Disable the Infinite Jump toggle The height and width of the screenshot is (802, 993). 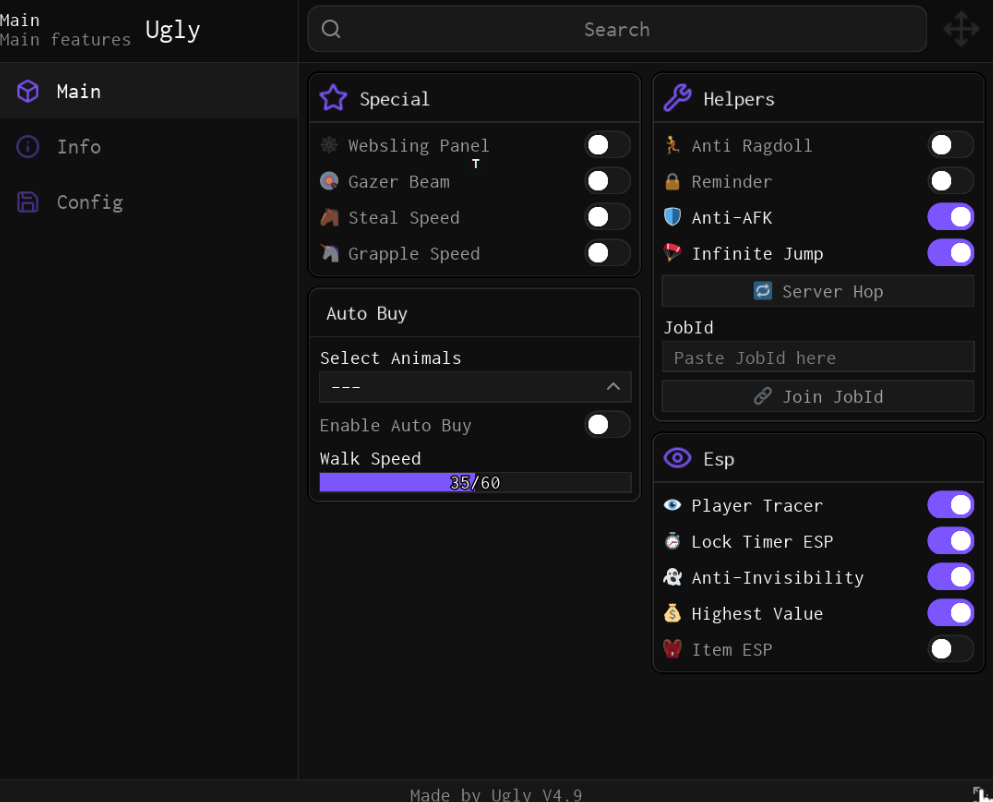(951, 253)
